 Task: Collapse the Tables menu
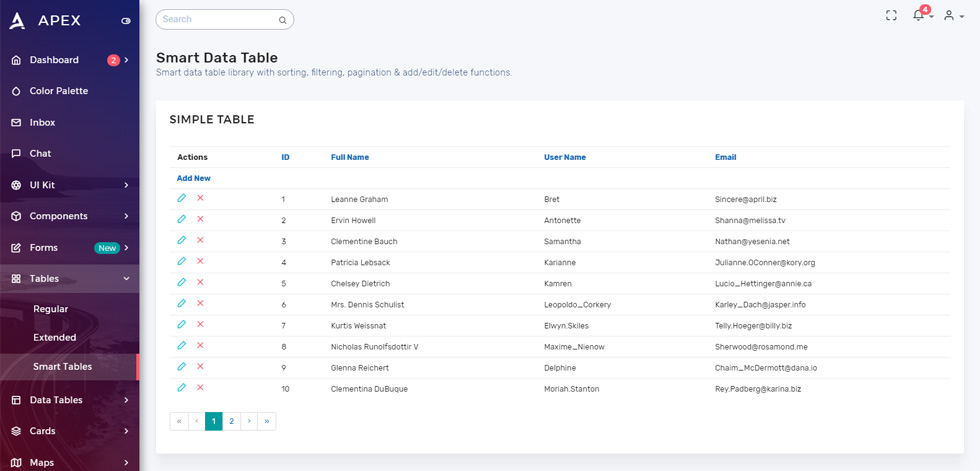(70, 279)
